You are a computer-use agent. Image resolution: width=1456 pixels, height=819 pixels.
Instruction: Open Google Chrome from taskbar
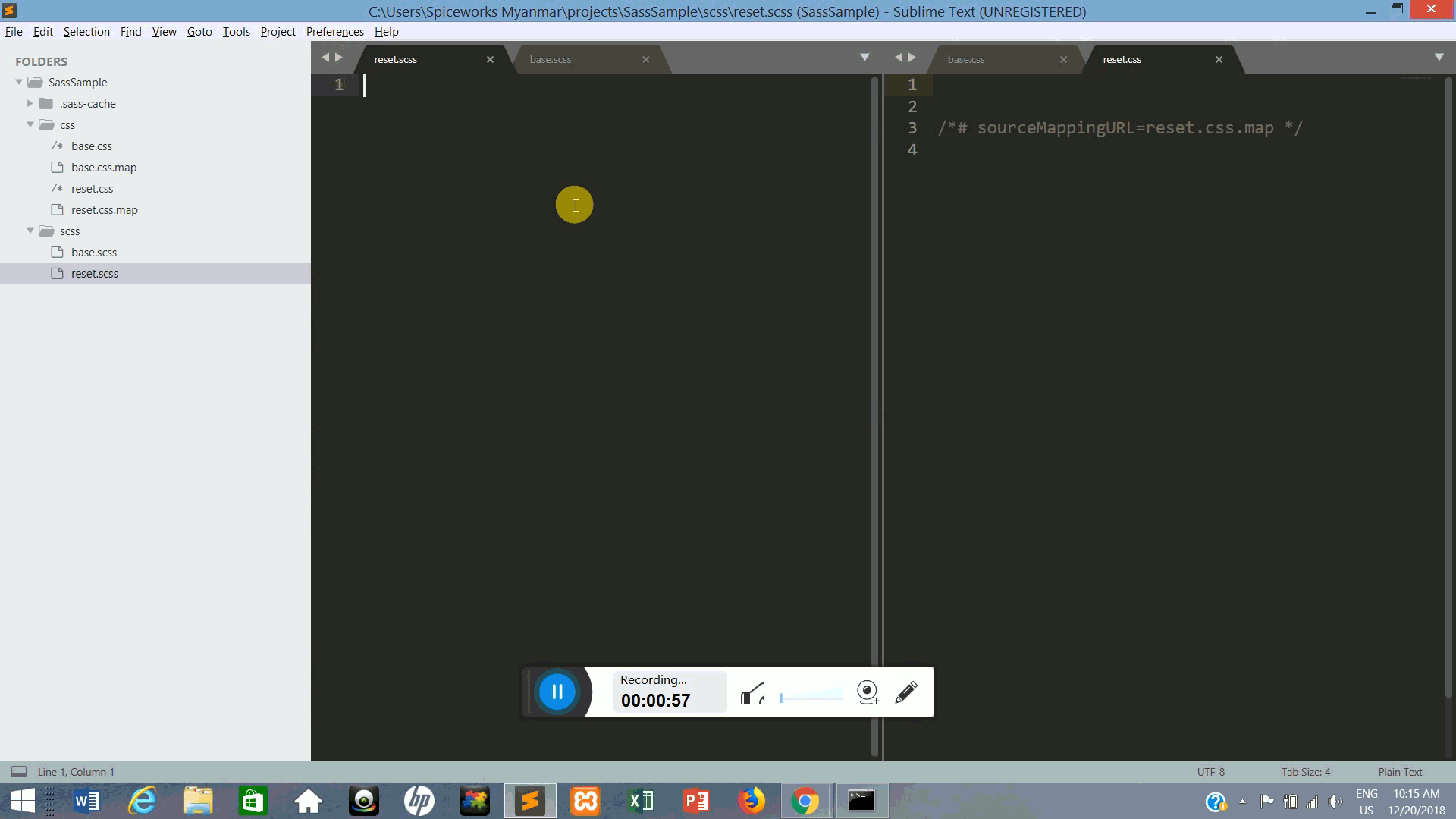coord(805,801)
